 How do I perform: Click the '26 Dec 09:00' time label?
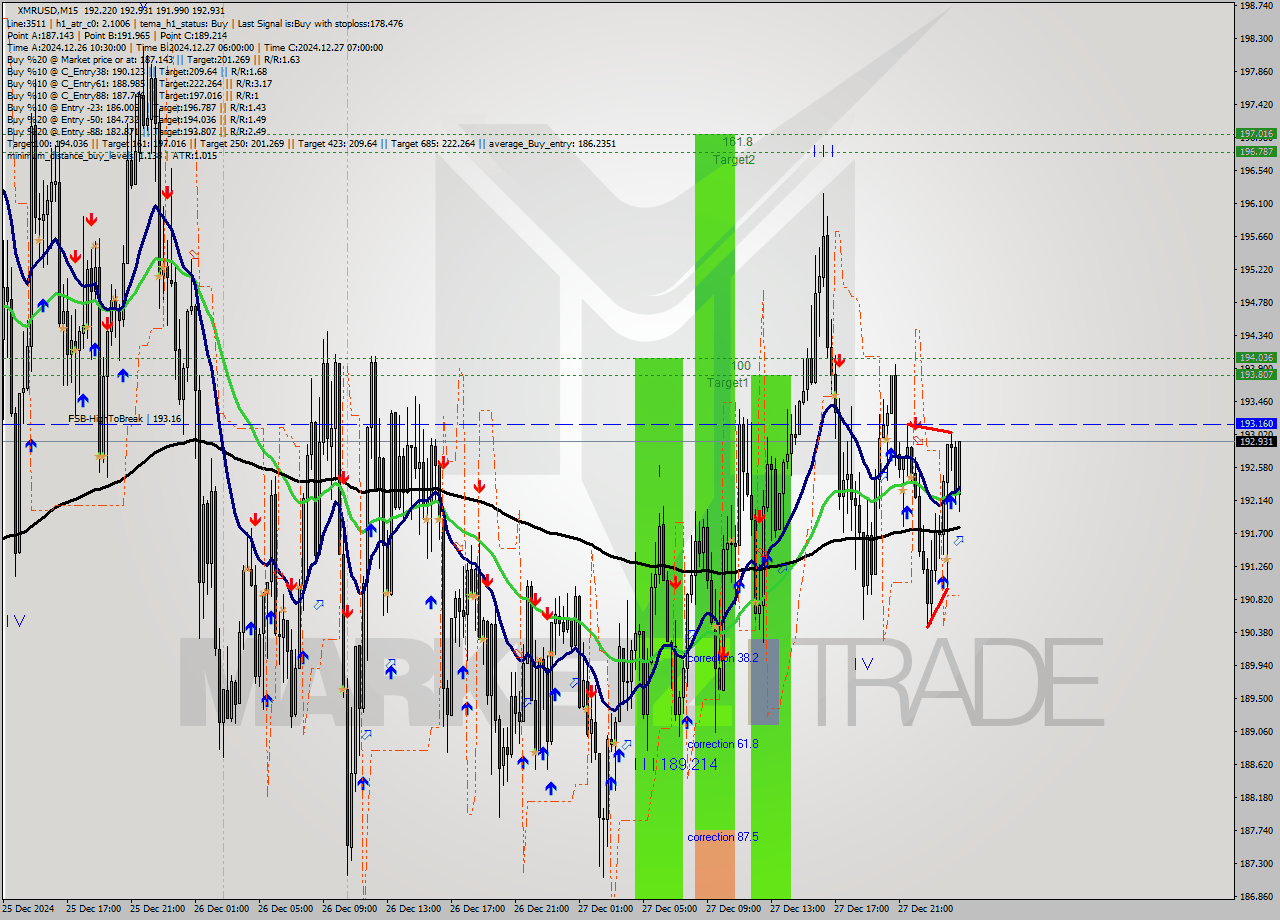click(350, 909)
